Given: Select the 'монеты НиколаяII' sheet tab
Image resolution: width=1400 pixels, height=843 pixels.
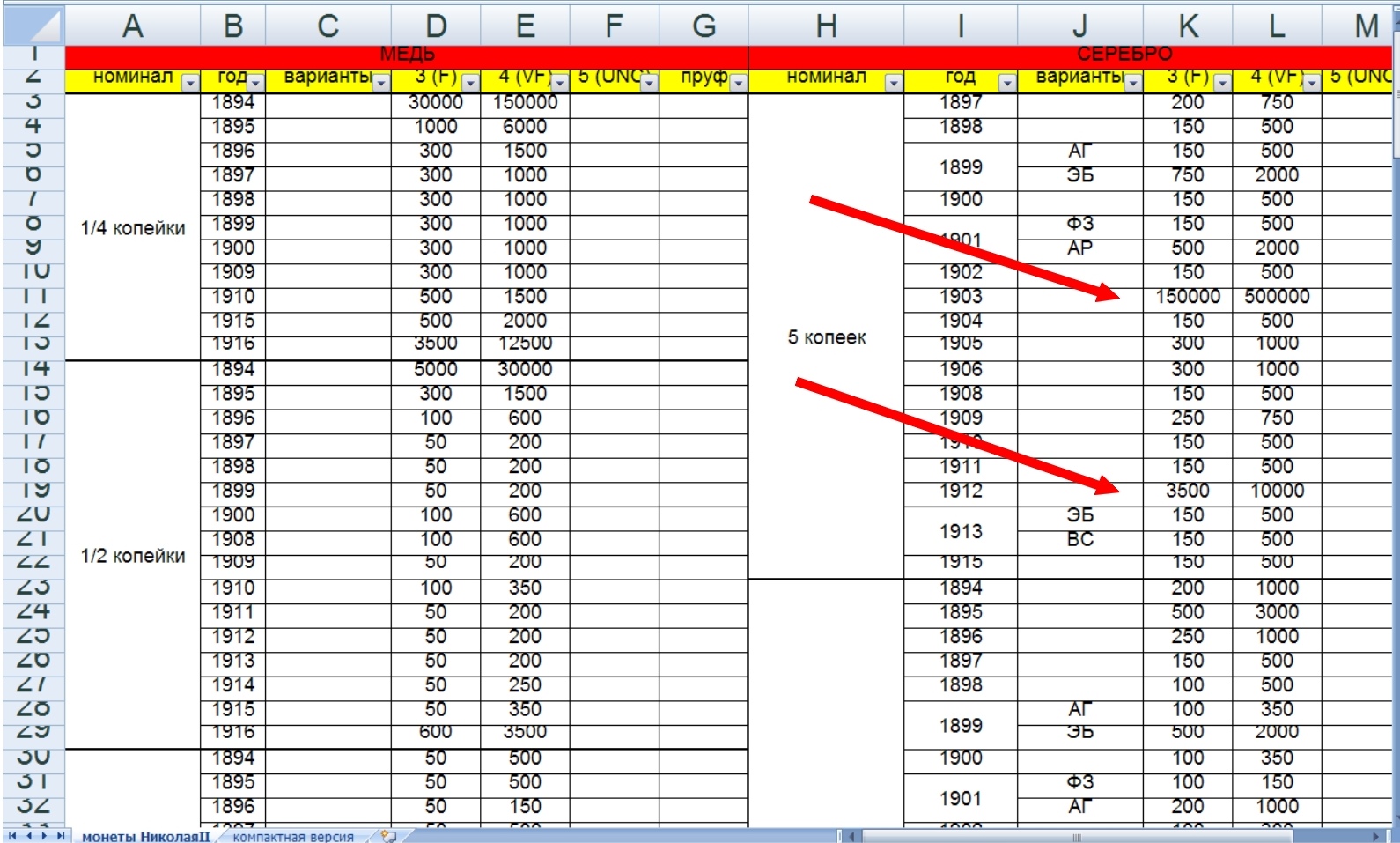Looking at the screenshot, I should (146, 836).
